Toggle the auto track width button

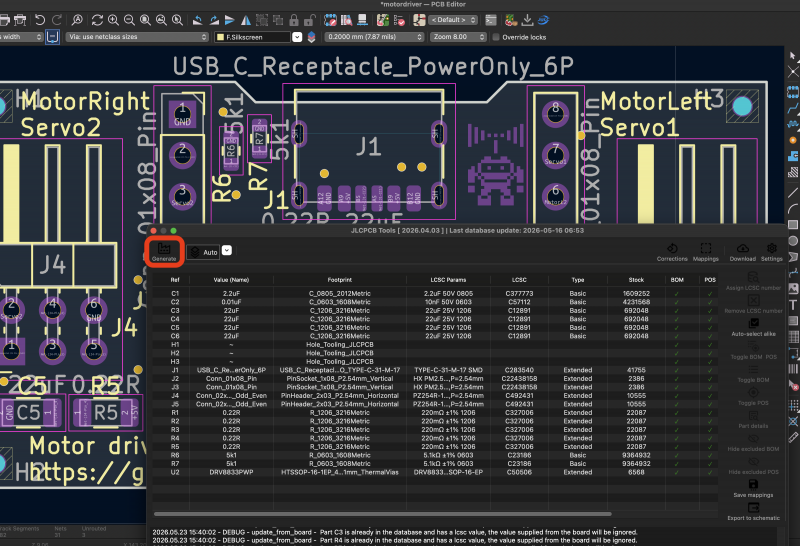coord(52,37)
